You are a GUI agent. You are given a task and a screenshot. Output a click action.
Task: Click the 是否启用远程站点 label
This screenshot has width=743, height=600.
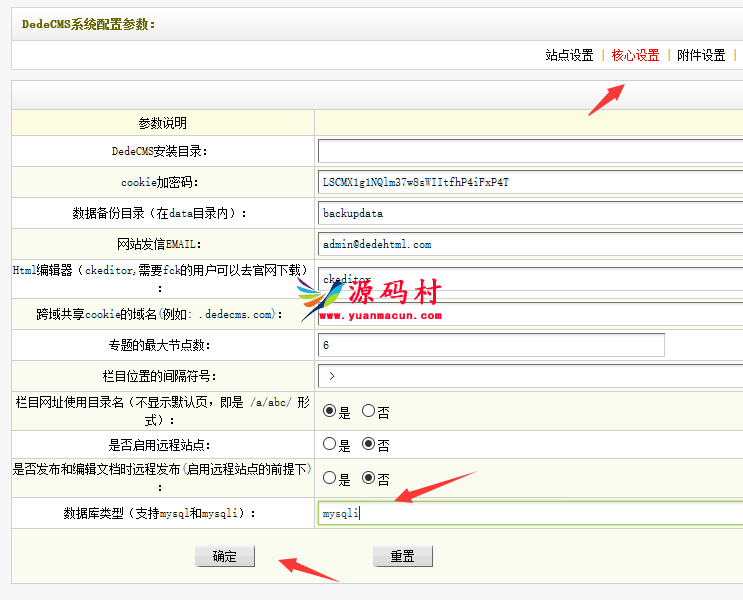(160, 445)
